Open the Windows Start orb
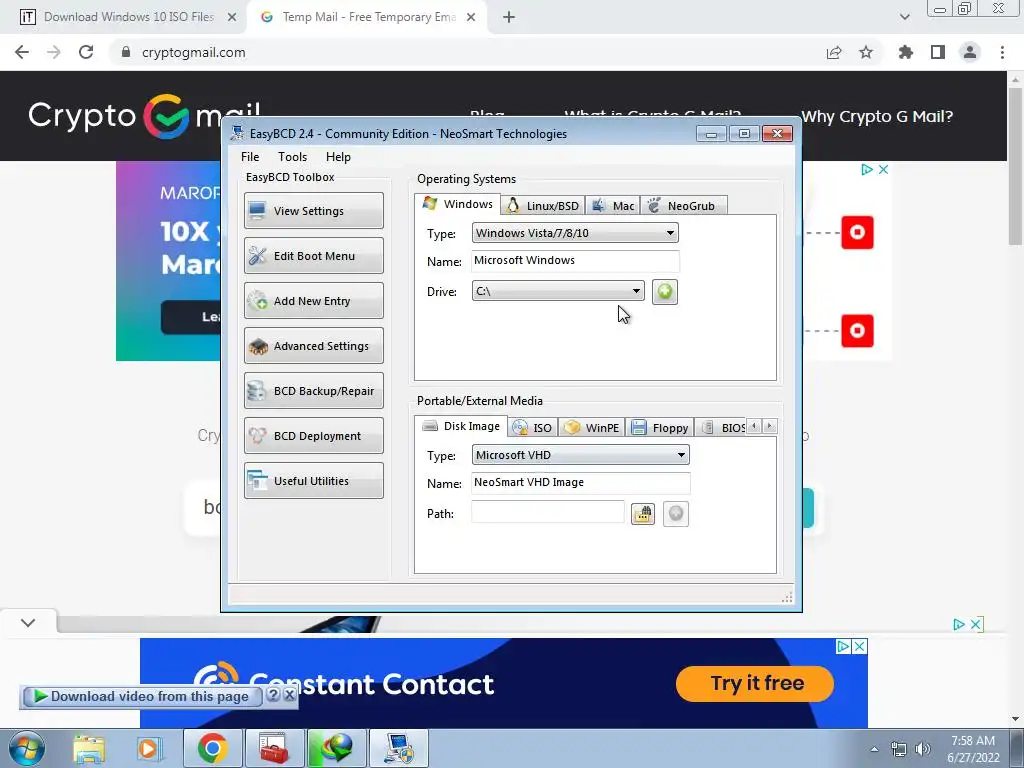This screenshot has height=768, width=1024. tap(27, 748)
